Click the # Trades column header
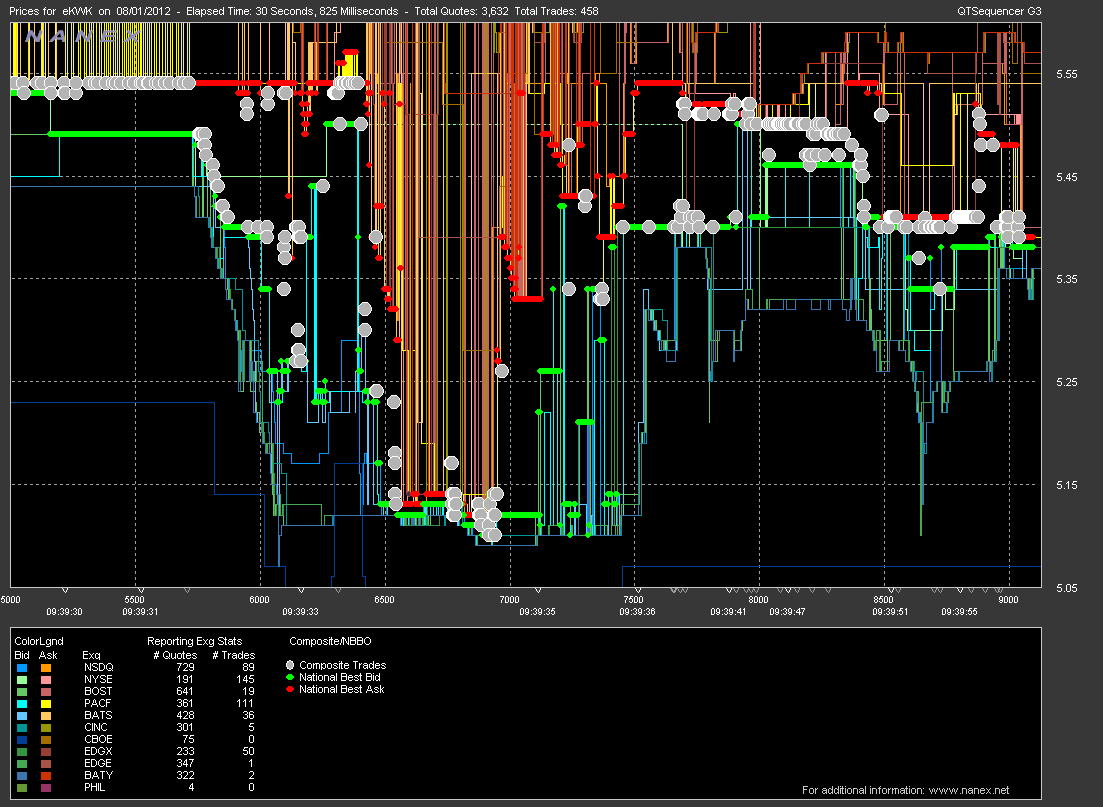1103x807 pixels. (x=234, y=655)
